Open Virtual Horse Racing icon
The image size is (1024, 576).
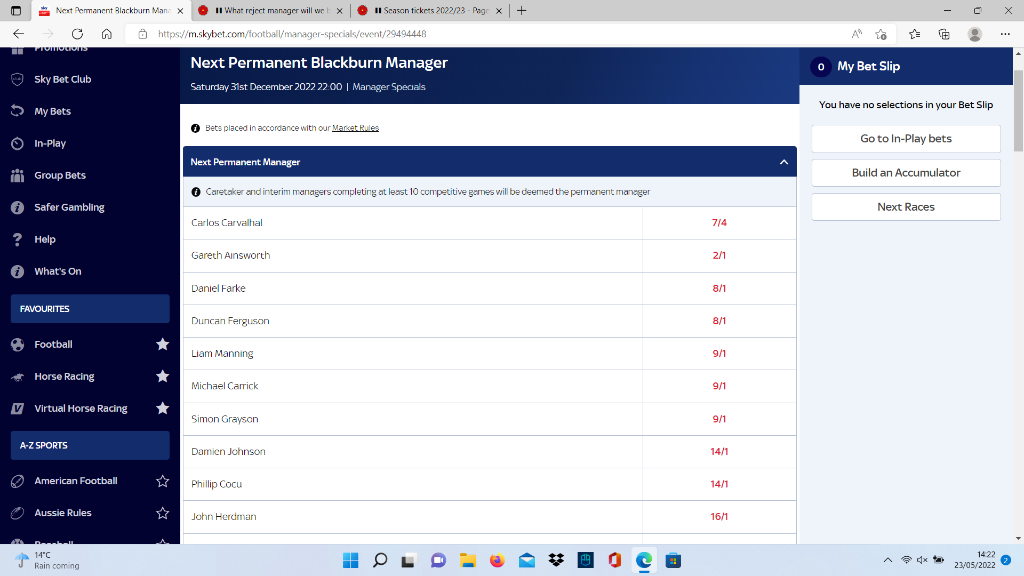pyautogui.click(x=18, y=408)
